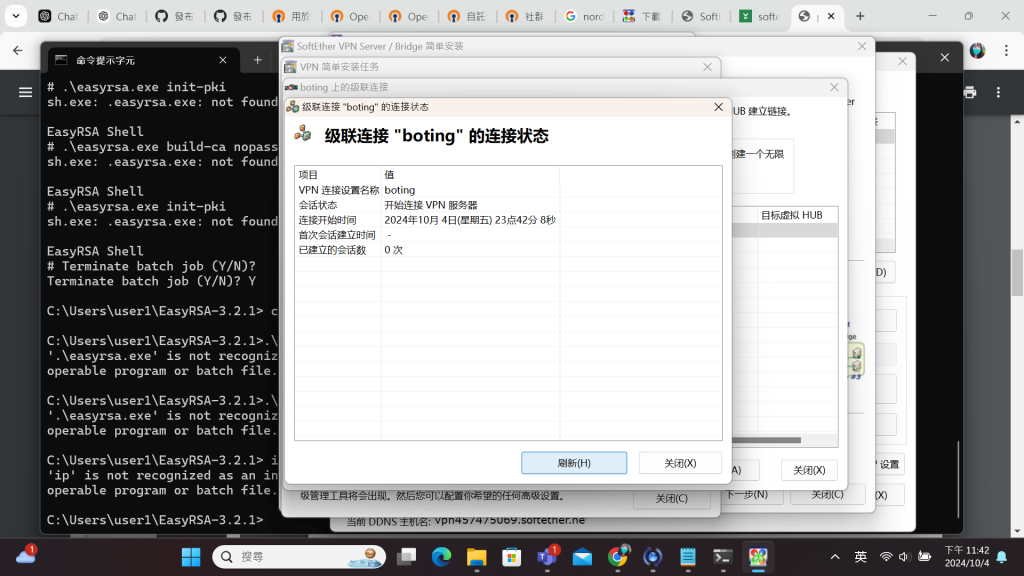This screenshot has height=576, width=1024.
Task: Click the command prompt icon in the terminal tab
Action: point(61,60)
